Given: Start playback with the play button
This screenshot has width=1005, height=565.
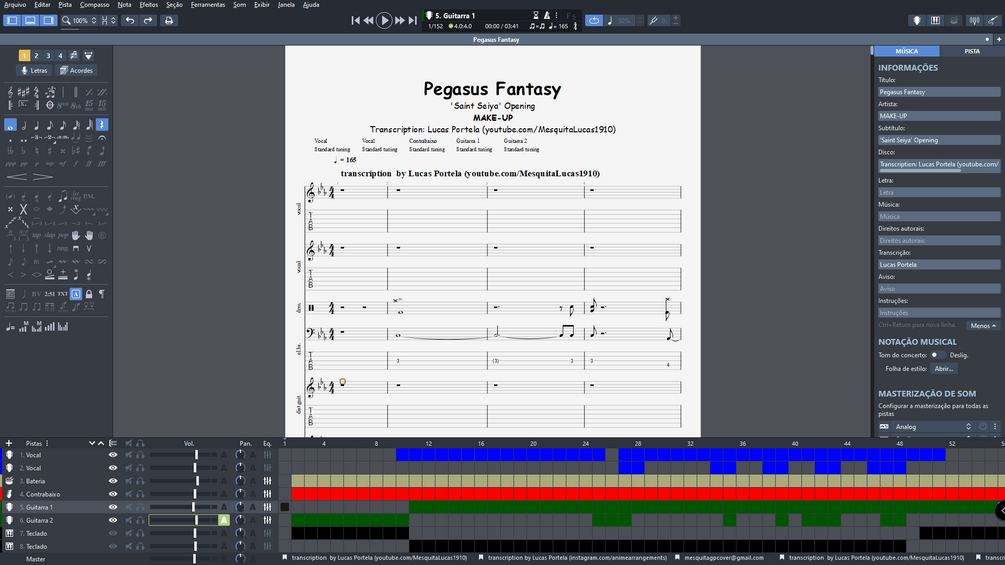Looking at the screenshot, I should pos(384,20).
